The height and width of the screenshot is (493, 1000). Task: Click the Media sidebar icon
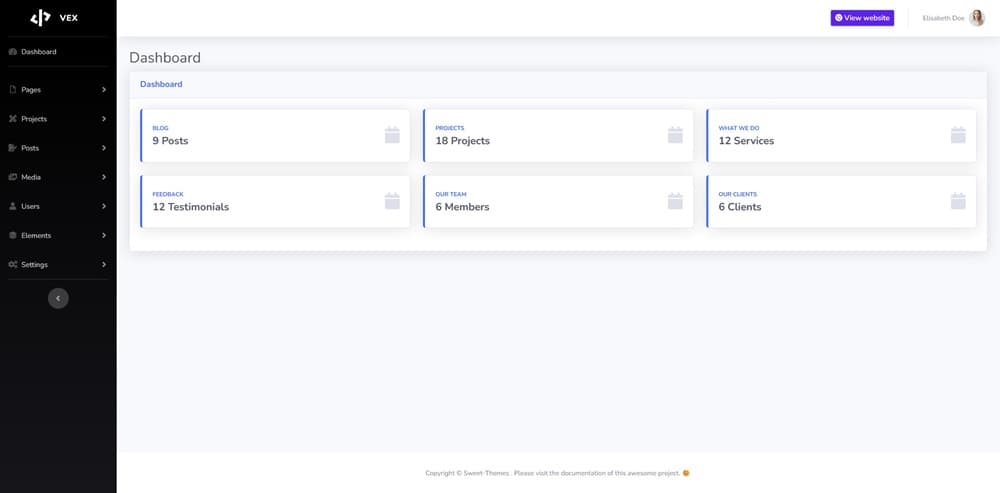(x=12, y=177)
